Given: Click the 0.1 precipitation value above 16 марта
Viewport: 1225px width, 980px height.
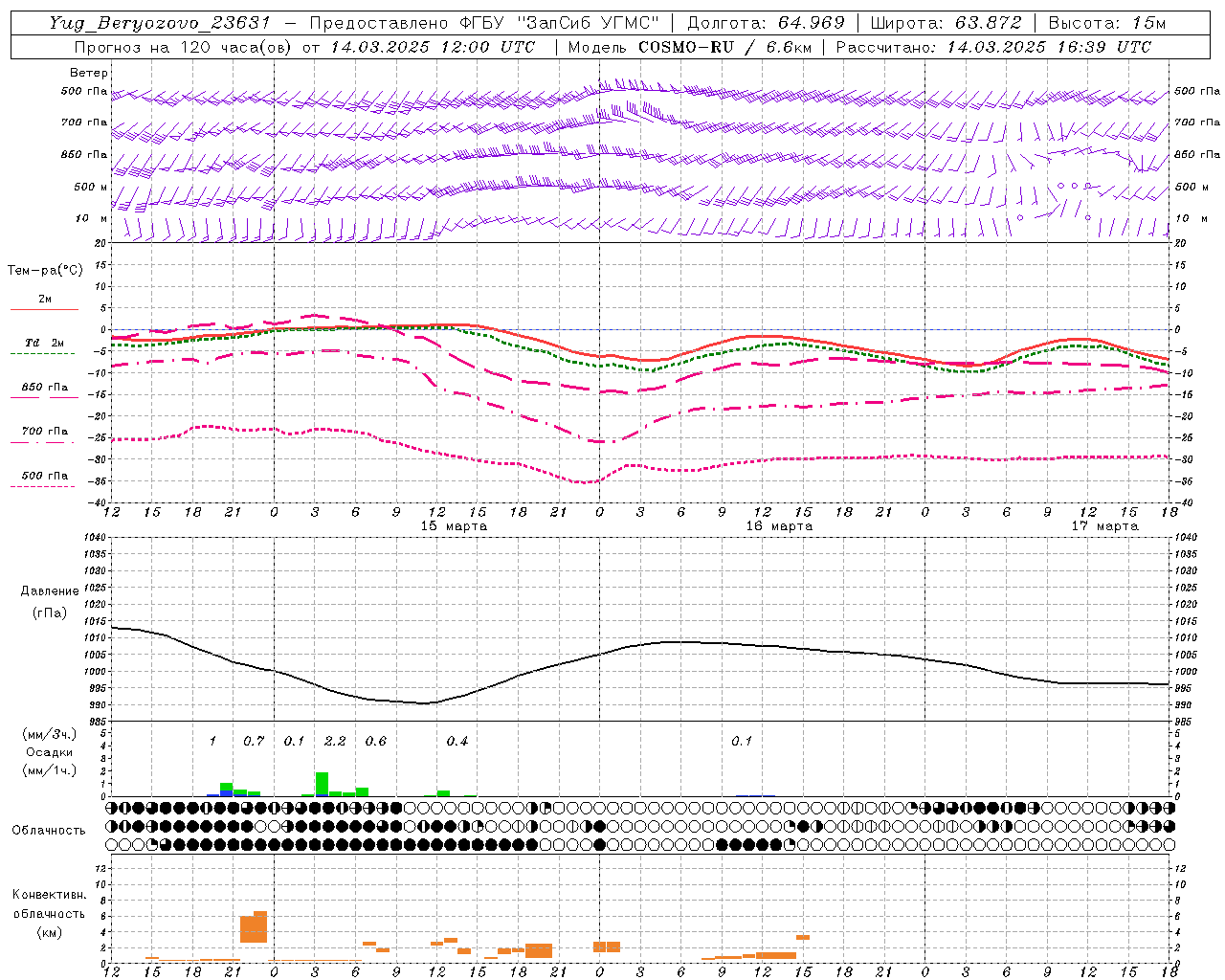Looking at the screenshot, I should 742,742.
